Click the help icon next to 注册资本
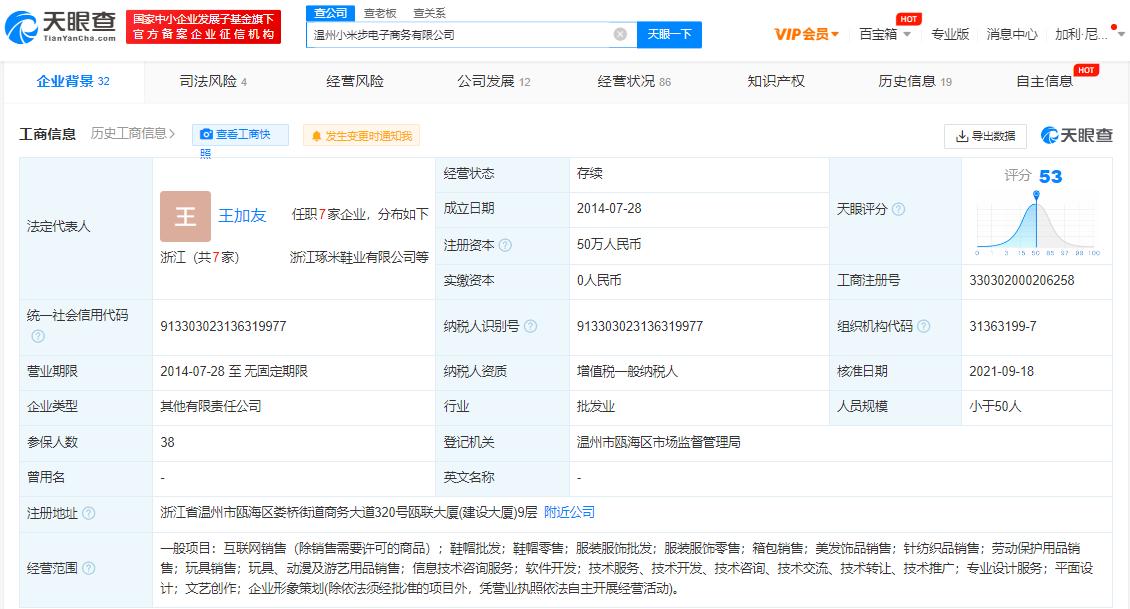Viewport: 1130px width, 609px height. pos(505,245)
